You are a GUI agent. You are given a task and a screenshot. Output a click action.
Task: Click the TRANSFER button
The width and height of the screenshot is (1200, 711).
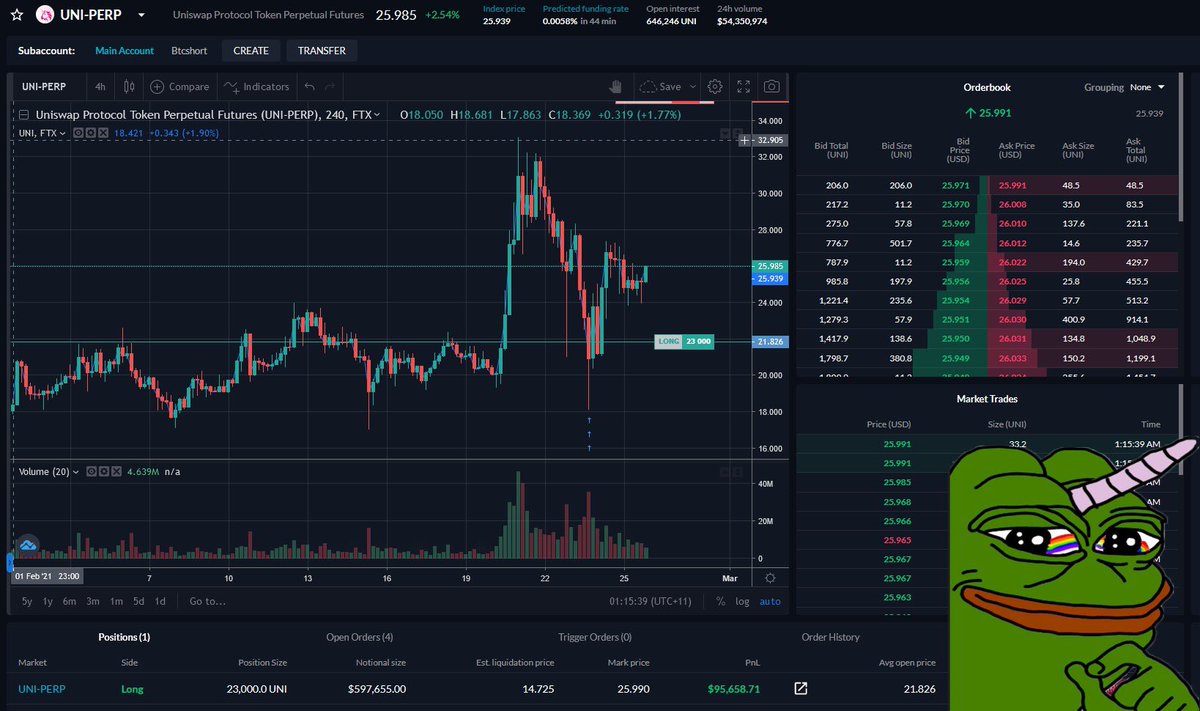(x=322, y=50)
